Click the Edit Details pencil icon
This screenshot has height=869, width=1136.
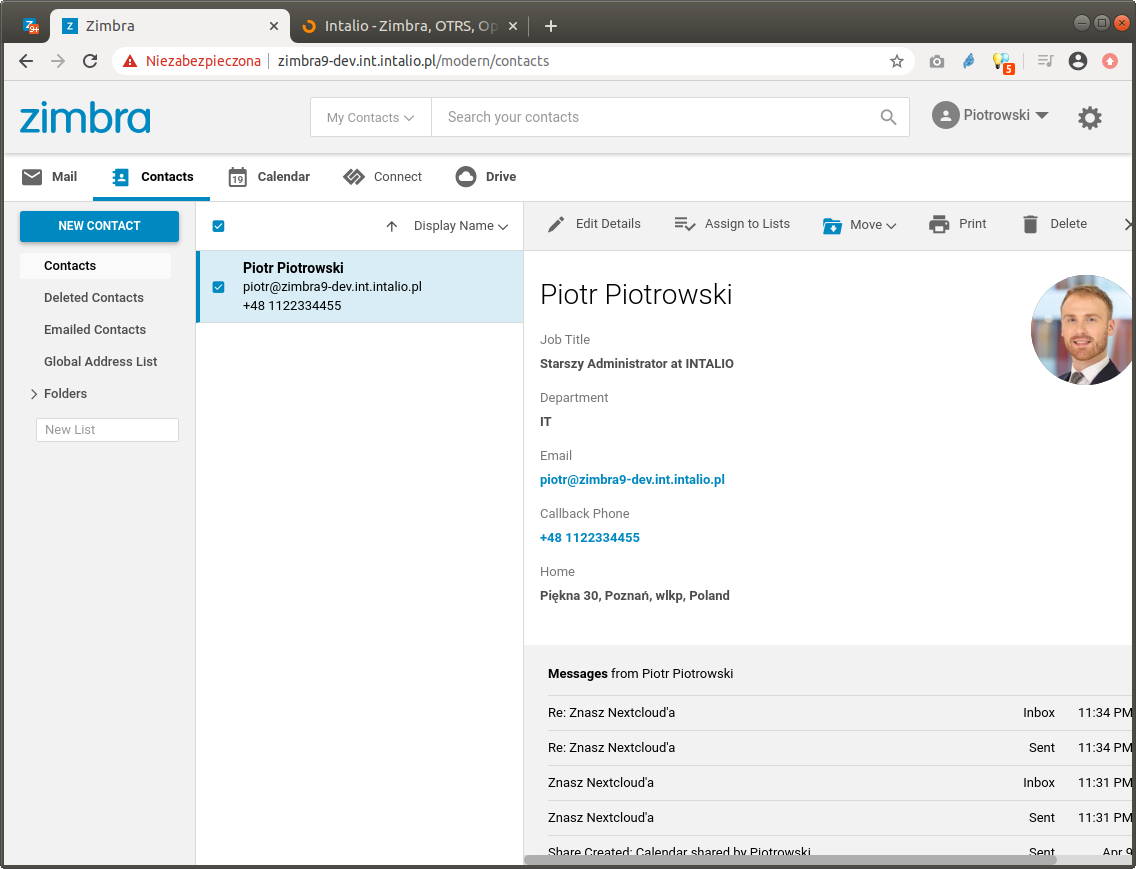(x=556, y=224)
